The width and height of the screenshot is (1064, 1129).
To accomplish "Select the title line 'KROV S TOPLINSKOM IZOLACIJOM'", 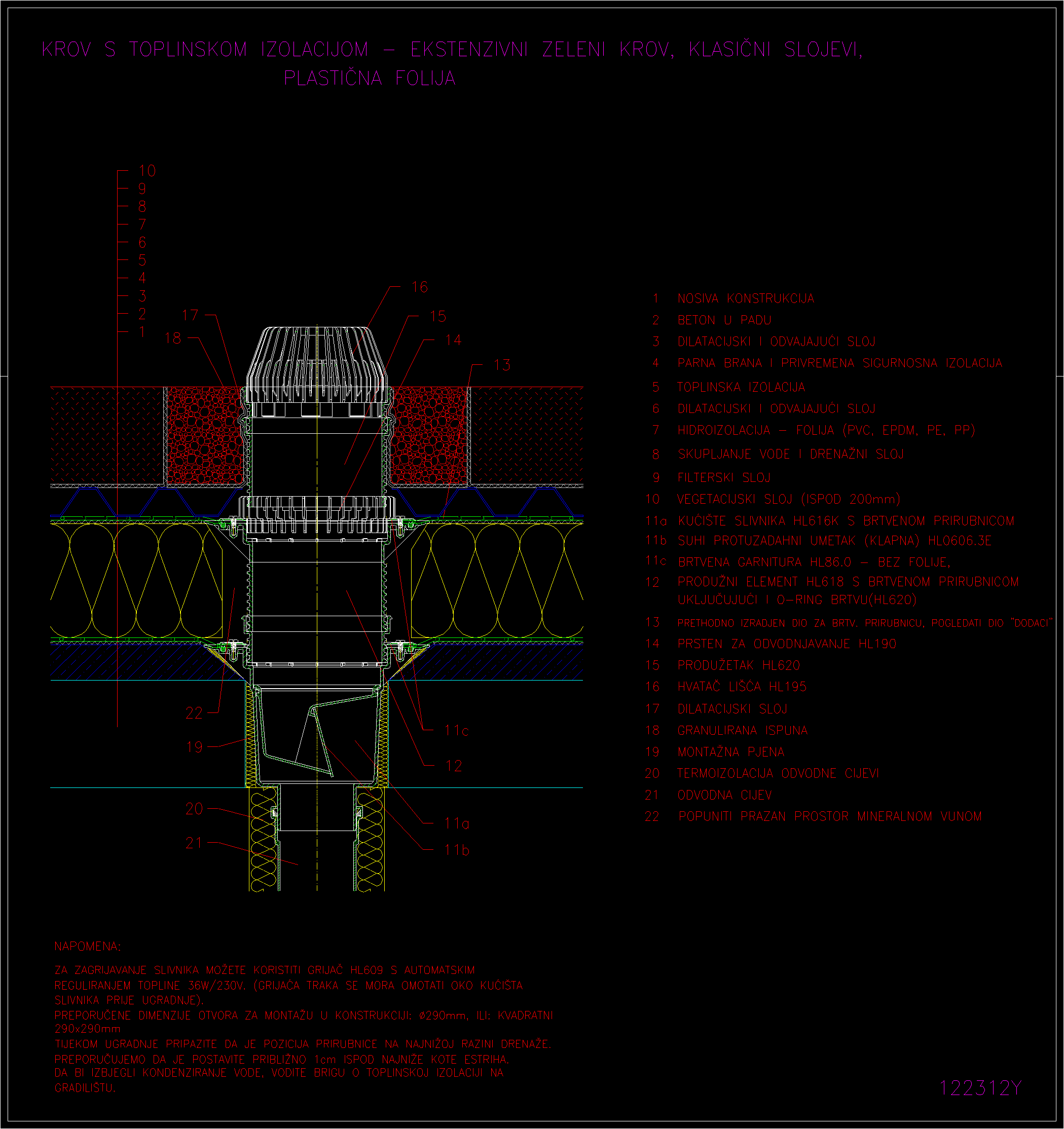I will (205, 50).
